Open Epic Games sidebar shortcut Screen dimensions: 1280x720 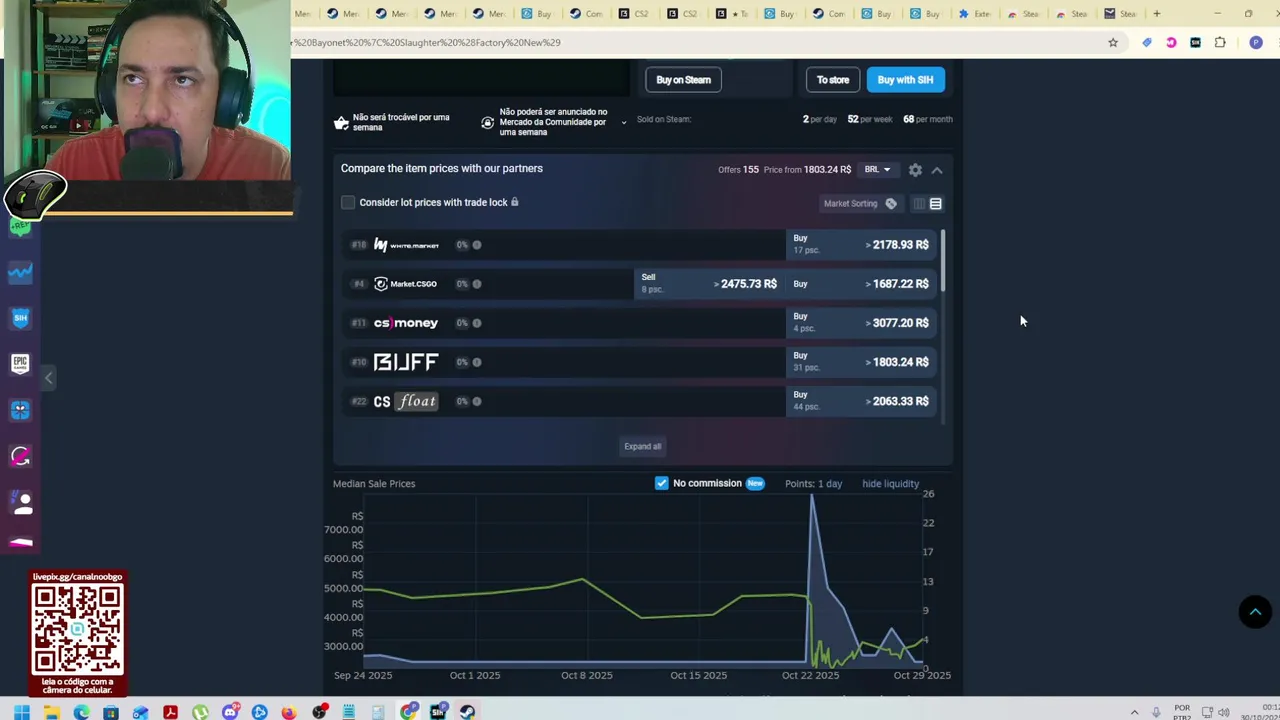pyautogui.click(x=21, y=363)
